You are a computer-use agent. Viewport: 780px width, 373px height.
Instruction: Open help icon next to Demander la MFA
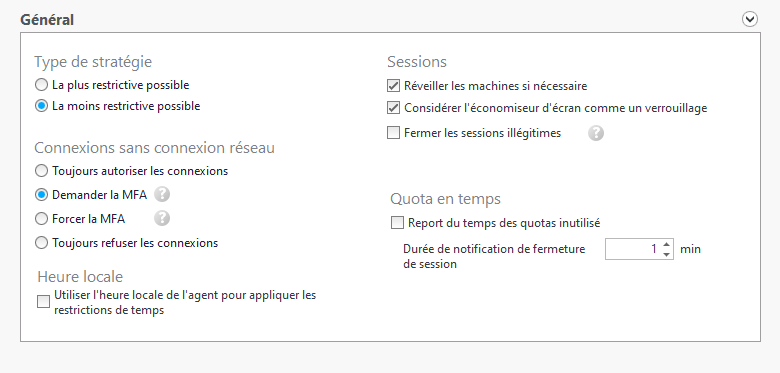(162, 194)
